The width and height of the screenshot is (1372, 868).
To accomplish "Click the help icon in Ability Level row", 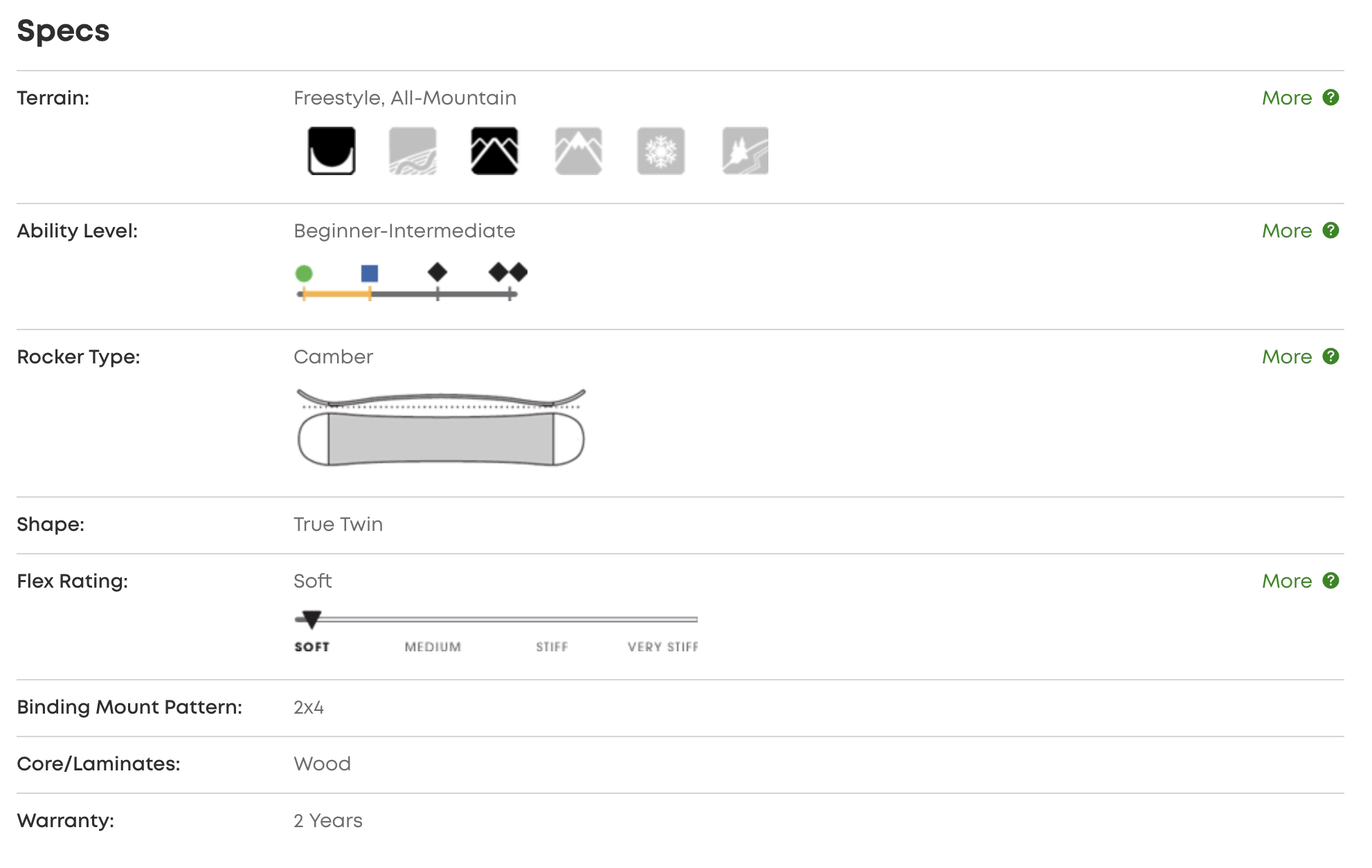I will pos(1330,230).
